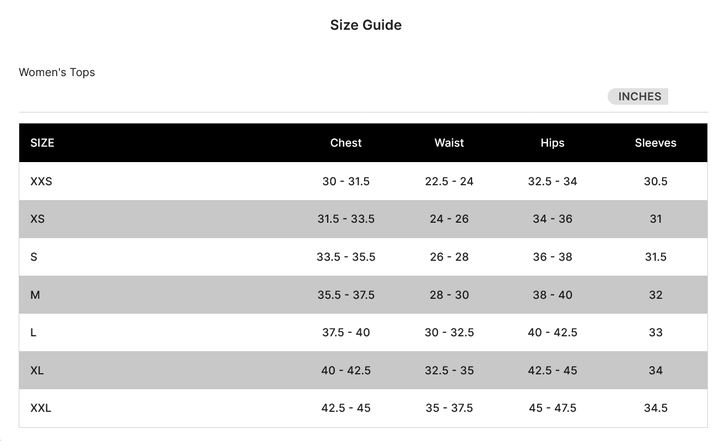Select the Women's Tops label
The height and width of the screenshot is (446, 720).
[x=57, y=72]
